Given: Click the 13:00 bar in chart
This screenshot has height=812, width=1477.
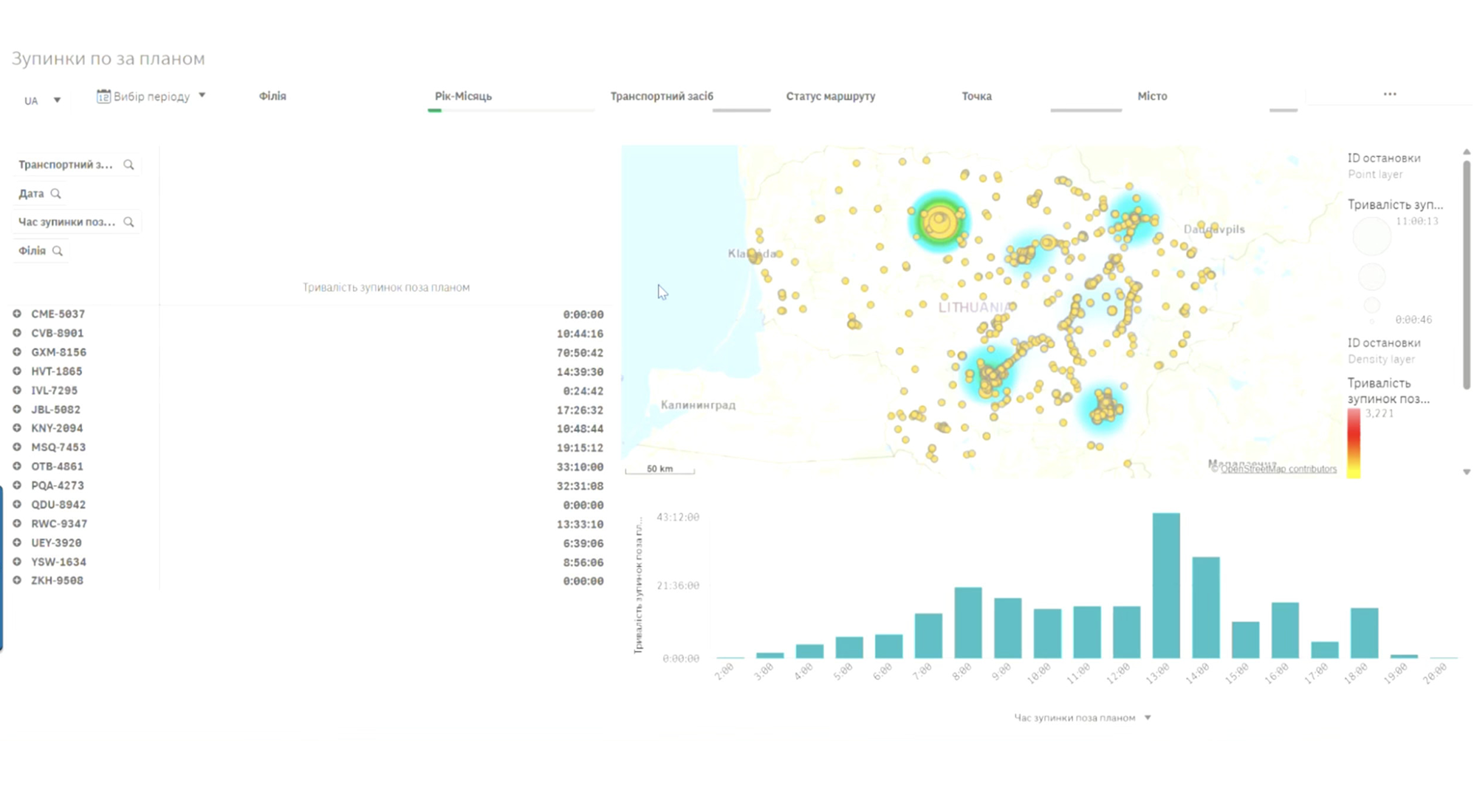Looking at the screenshot, I should (x=1166, y=585).
